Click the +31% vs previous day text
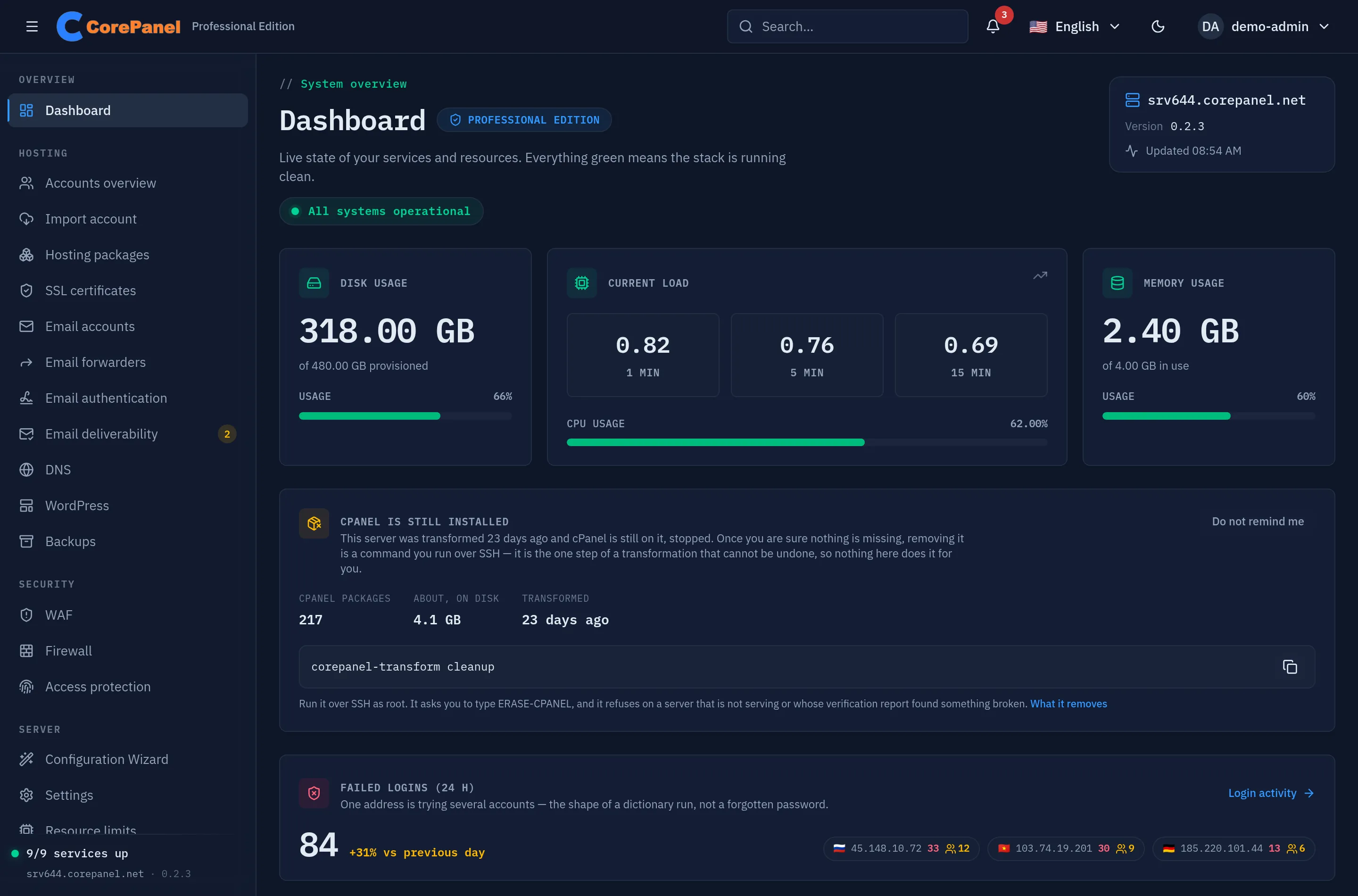Screen dimensions: 1358x896 (417, 853)
